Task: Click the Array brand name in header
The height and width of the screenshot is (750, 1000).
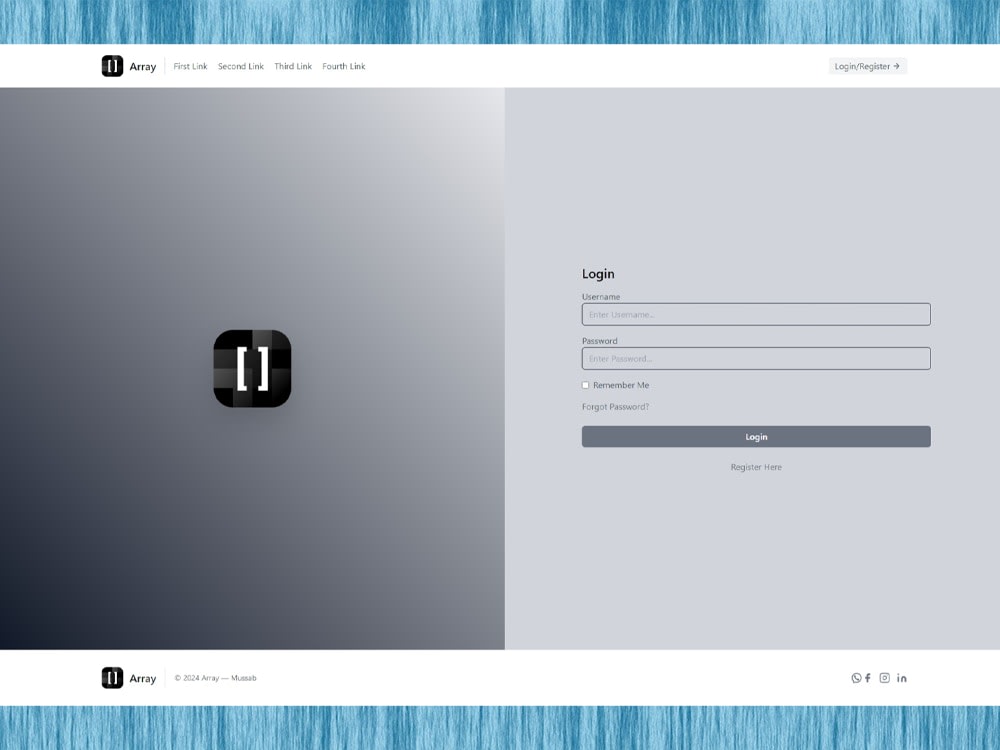Action: 143,67
